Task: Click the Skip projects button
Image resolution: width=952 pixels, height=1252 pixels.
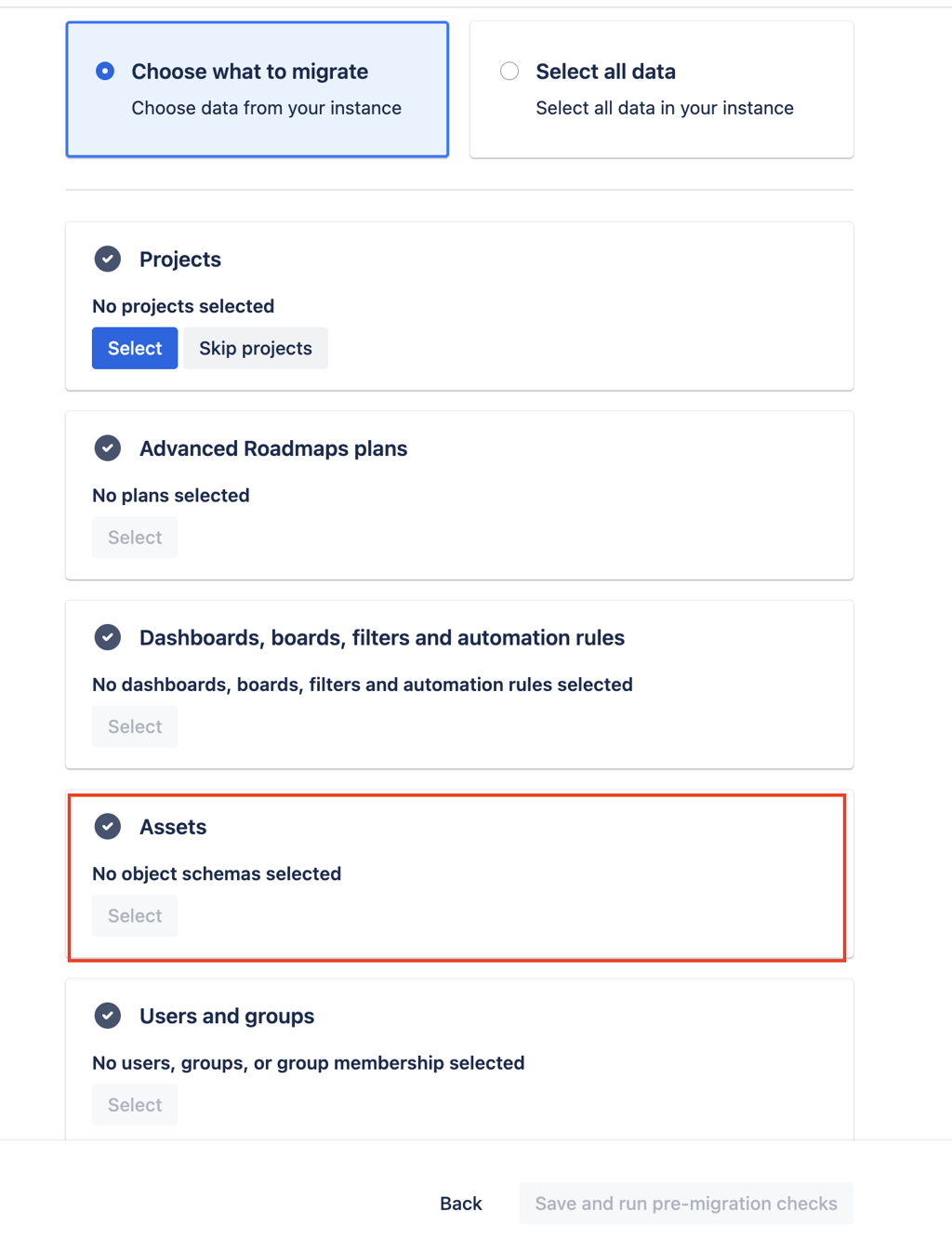Action: [256, 348]
